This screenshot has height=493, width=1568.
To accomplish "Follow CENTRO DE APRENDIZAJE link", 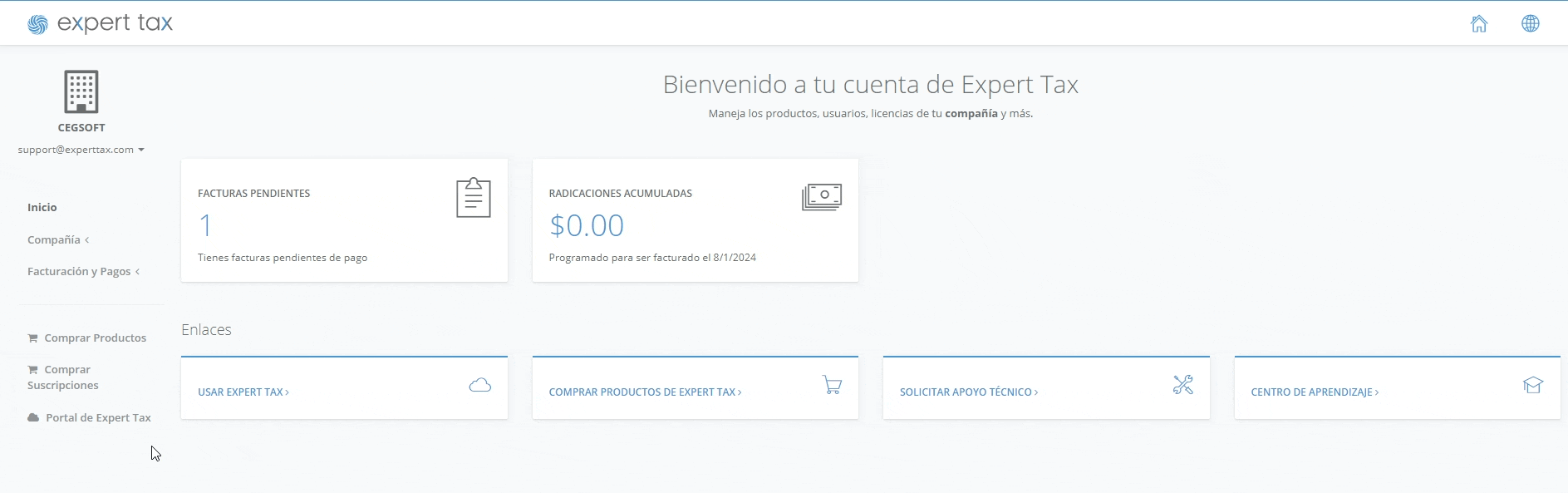I will point(1315,392).
